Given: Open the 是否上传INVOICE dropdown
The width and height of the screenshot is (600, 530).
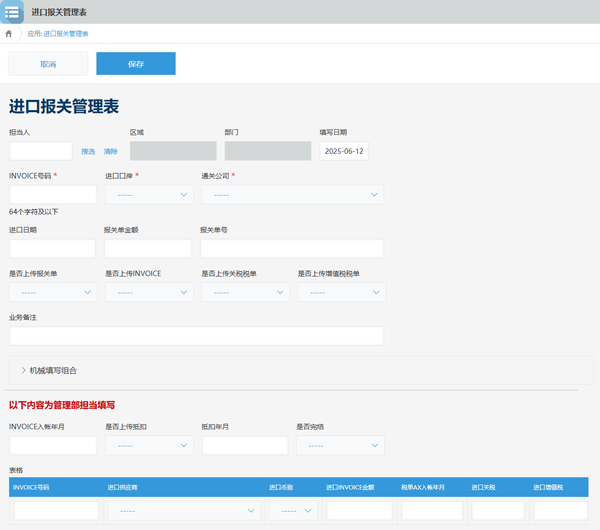Looking at the screenshot, I should [x=149, y=292].
